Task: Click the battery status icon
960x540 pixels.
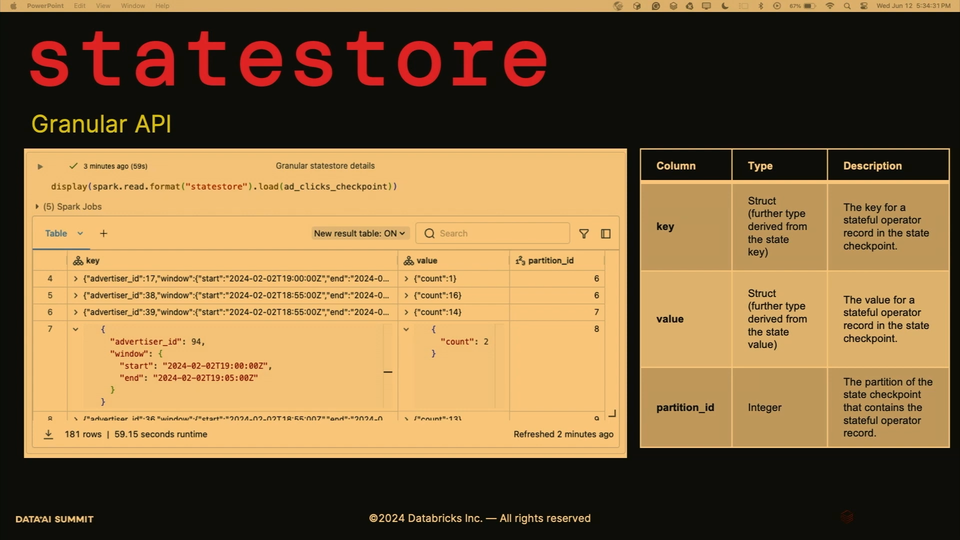Action: 809,6
